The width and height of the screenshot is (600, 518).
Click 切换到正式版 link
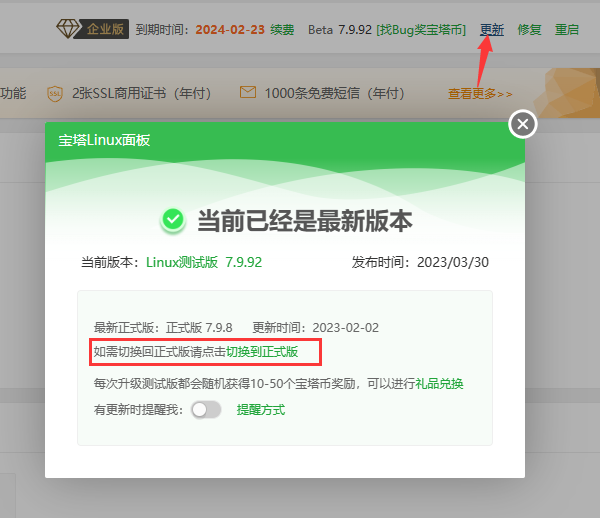pyautogui.click(x=262, y=352)
